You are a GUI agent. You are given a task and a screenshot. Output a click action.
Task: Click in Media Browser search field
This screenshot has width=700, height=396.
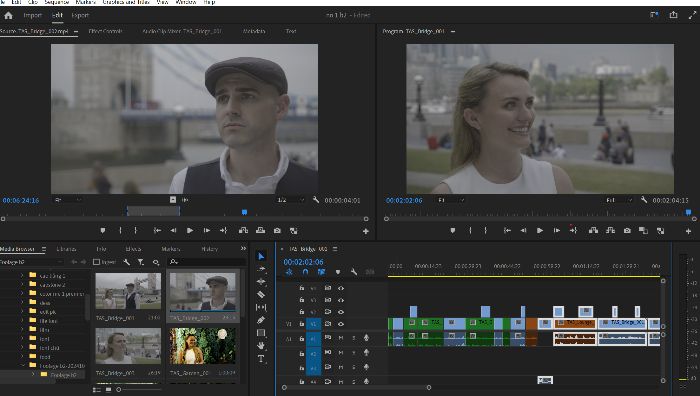click(x=206, y=262)
